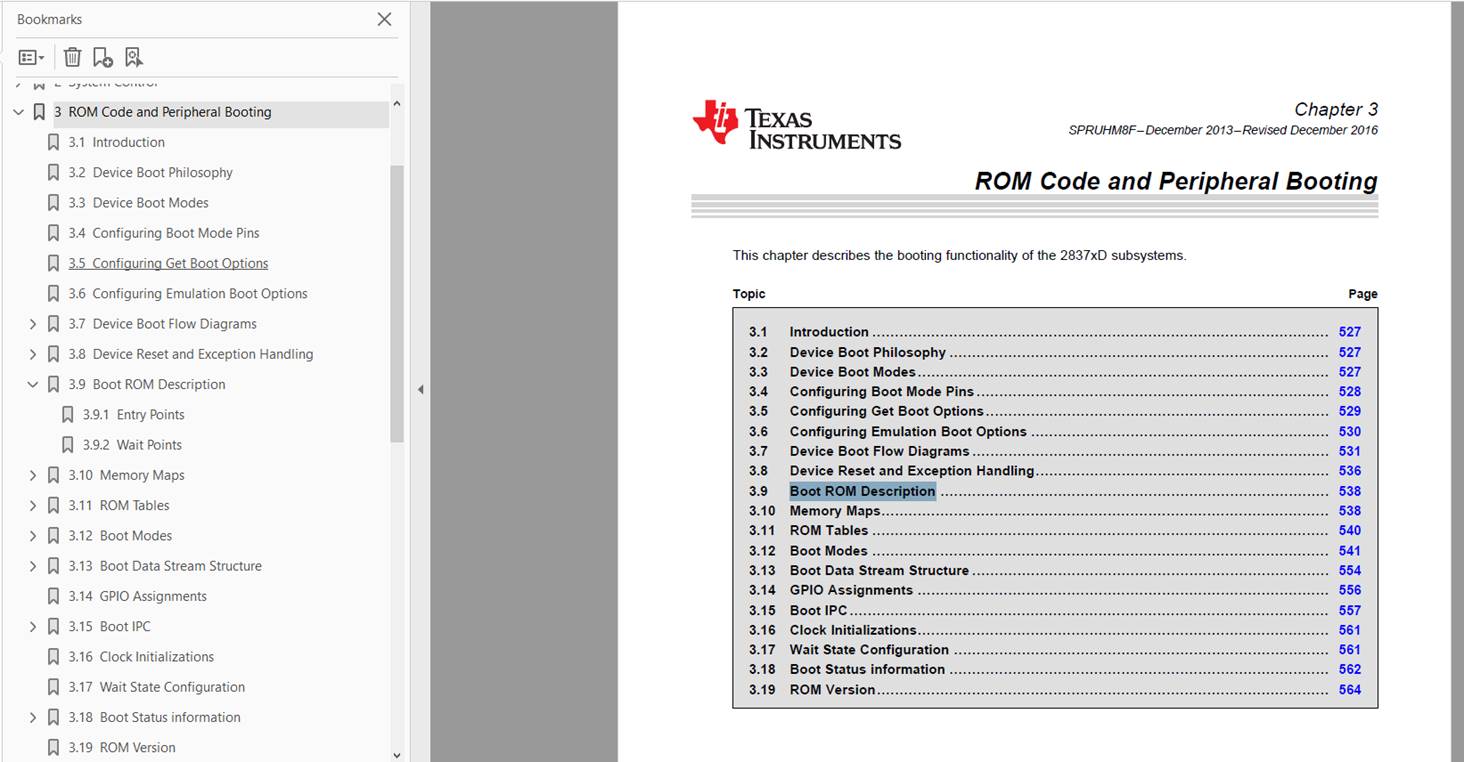
Task: Click page number 557 in the TOC
Action: point(1349,610)
